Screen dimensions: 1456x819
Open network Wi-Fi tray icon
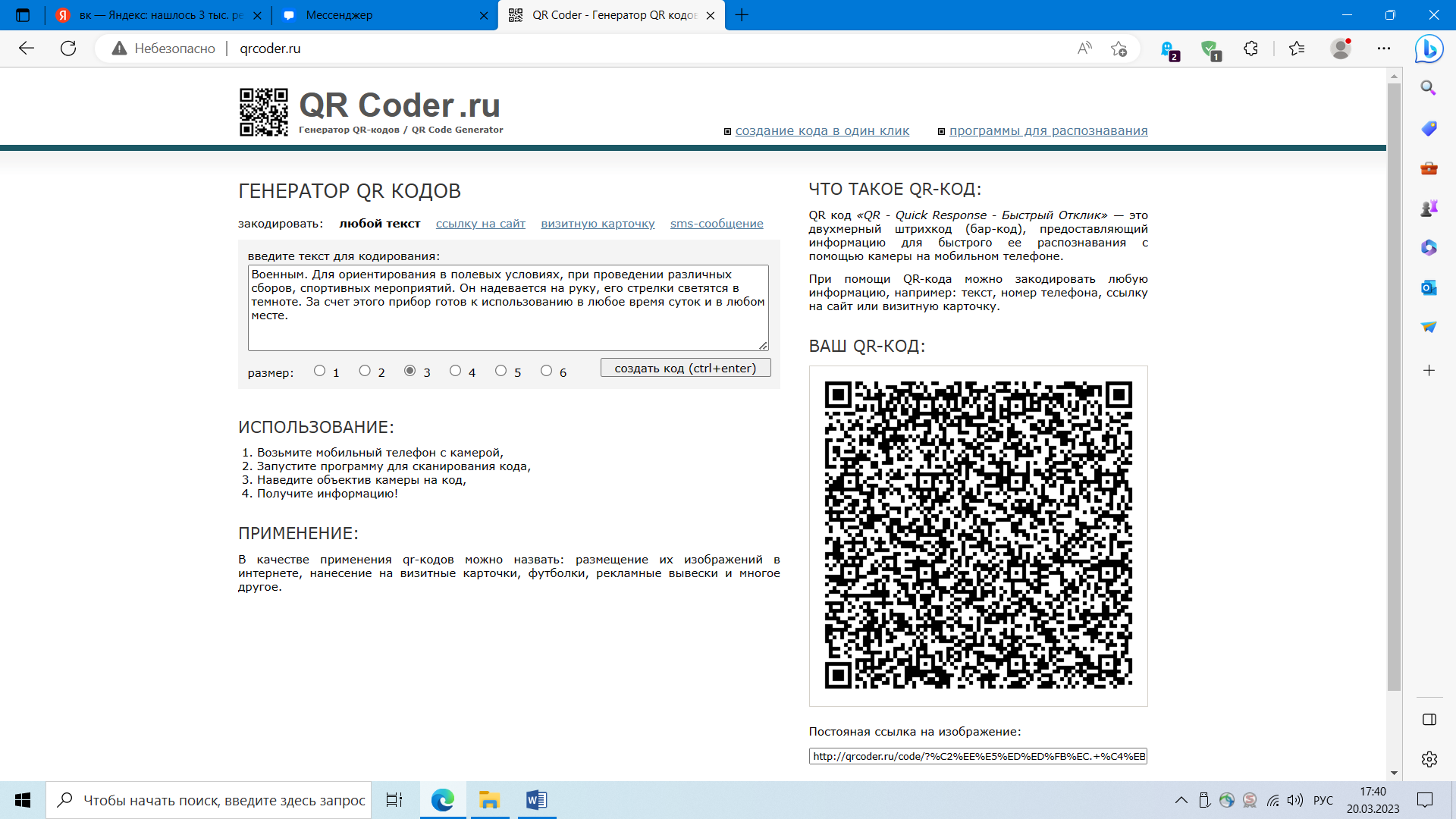[1273, 800]
